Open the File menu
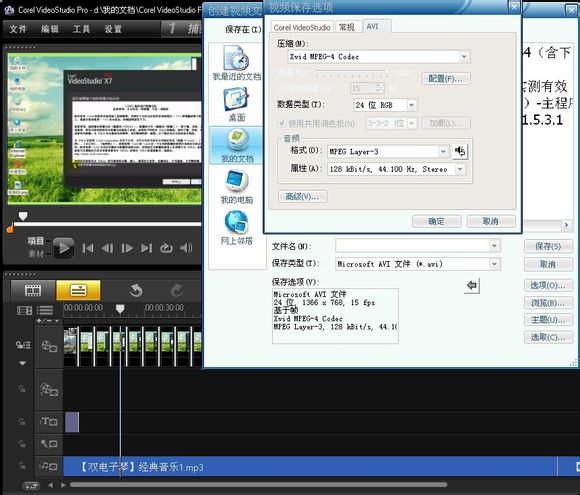 [18, 29]
